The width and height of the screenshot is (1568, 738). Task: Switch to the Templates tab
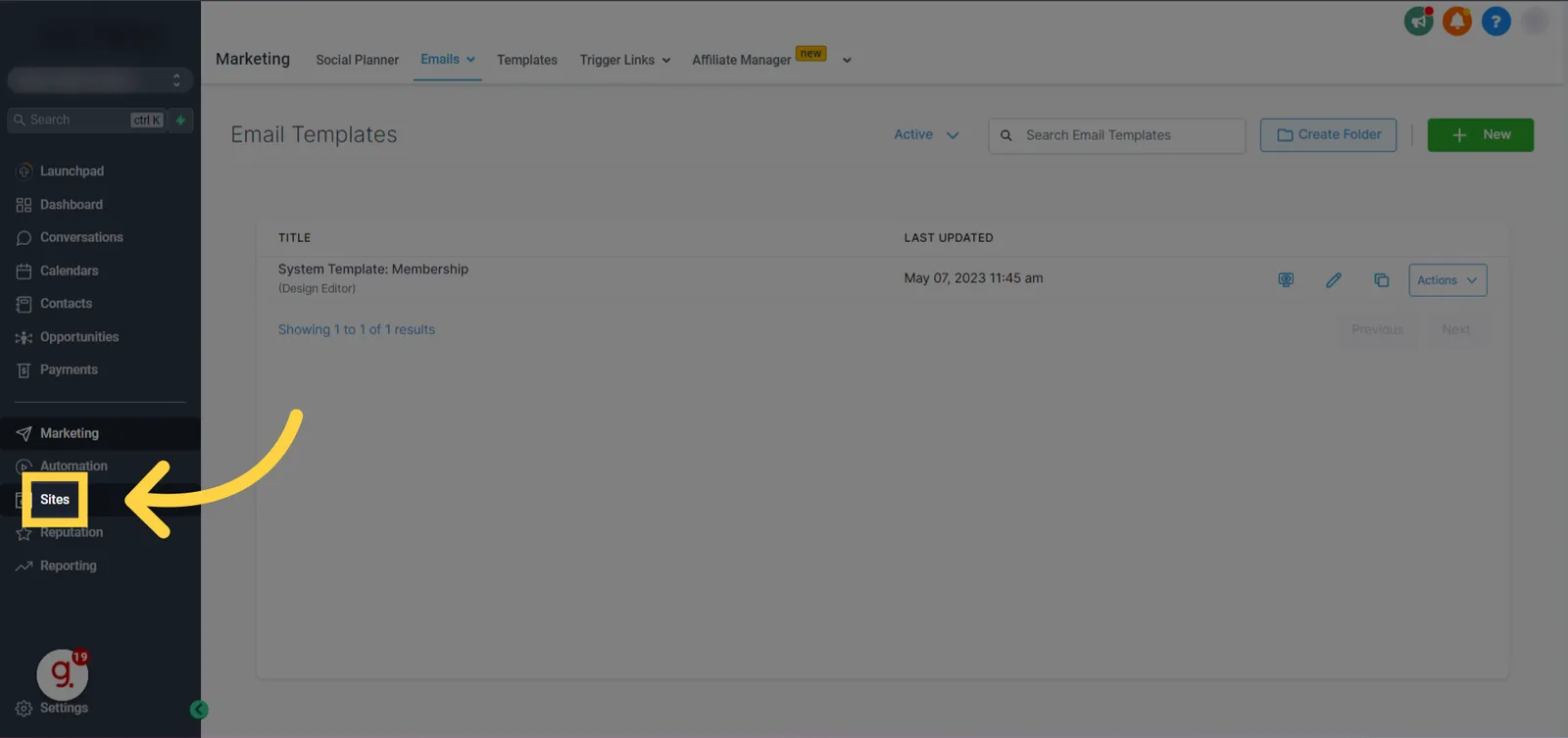click(526, 60)
